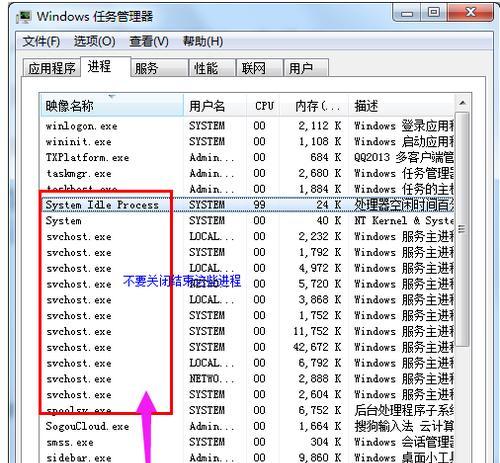Screen dimensions: 500x463
Task: Select the smss.exe process
Action: (247, 442)
